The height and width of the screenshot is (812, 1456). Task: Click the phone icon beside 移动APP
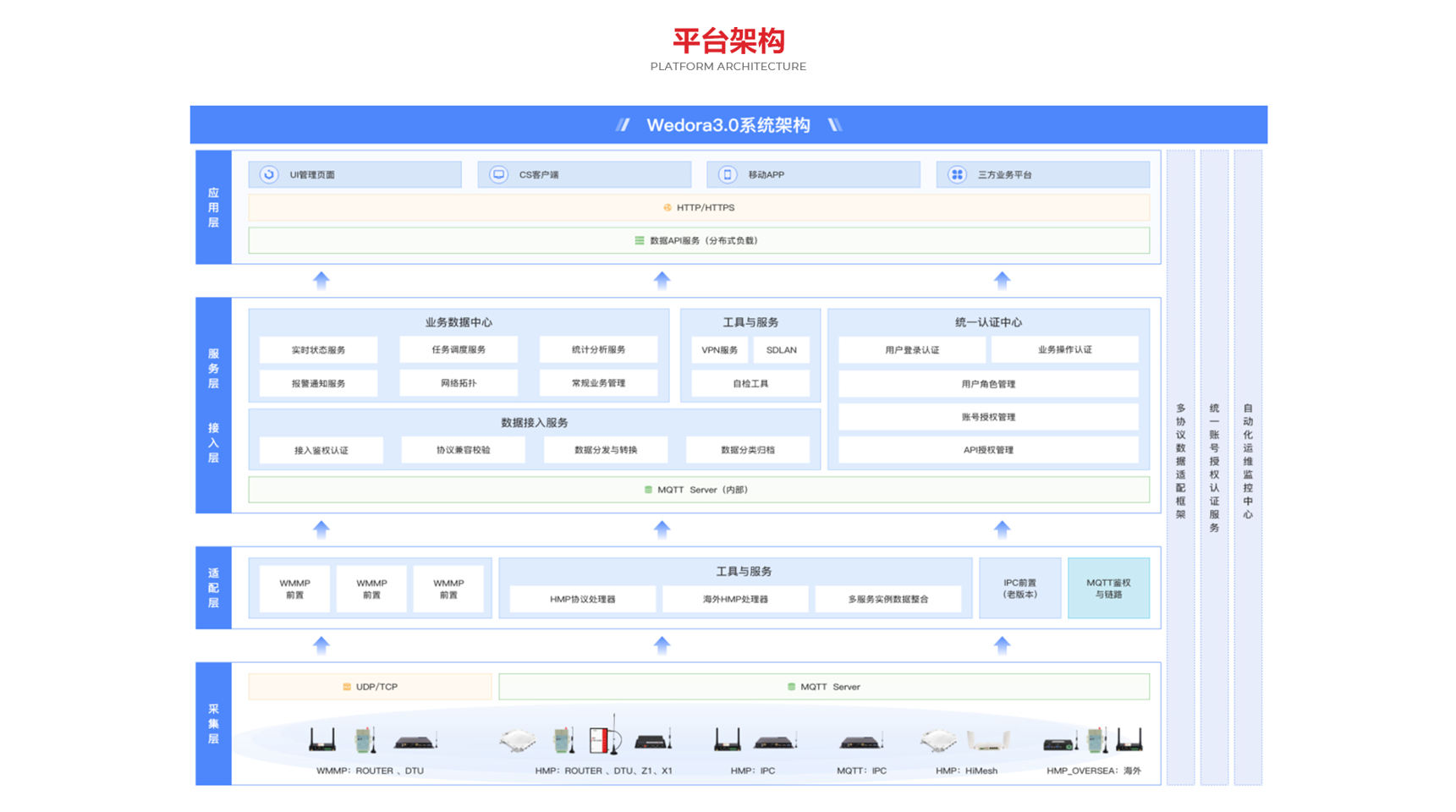pos(727,174)
